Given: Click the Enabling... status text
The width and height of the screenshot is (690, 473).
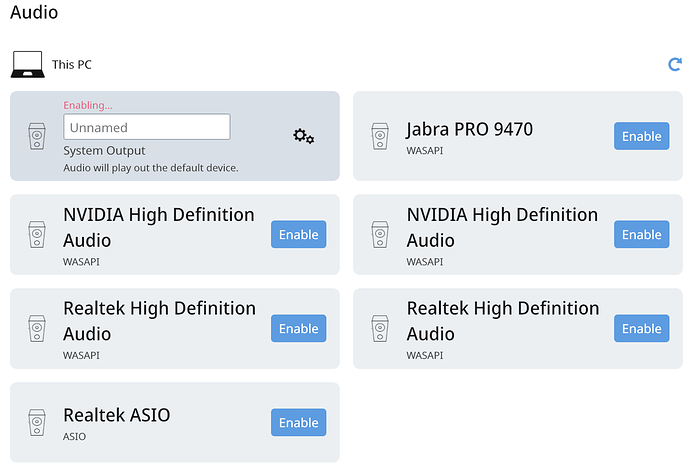Looking at the screenshot, I should point(88,105).
